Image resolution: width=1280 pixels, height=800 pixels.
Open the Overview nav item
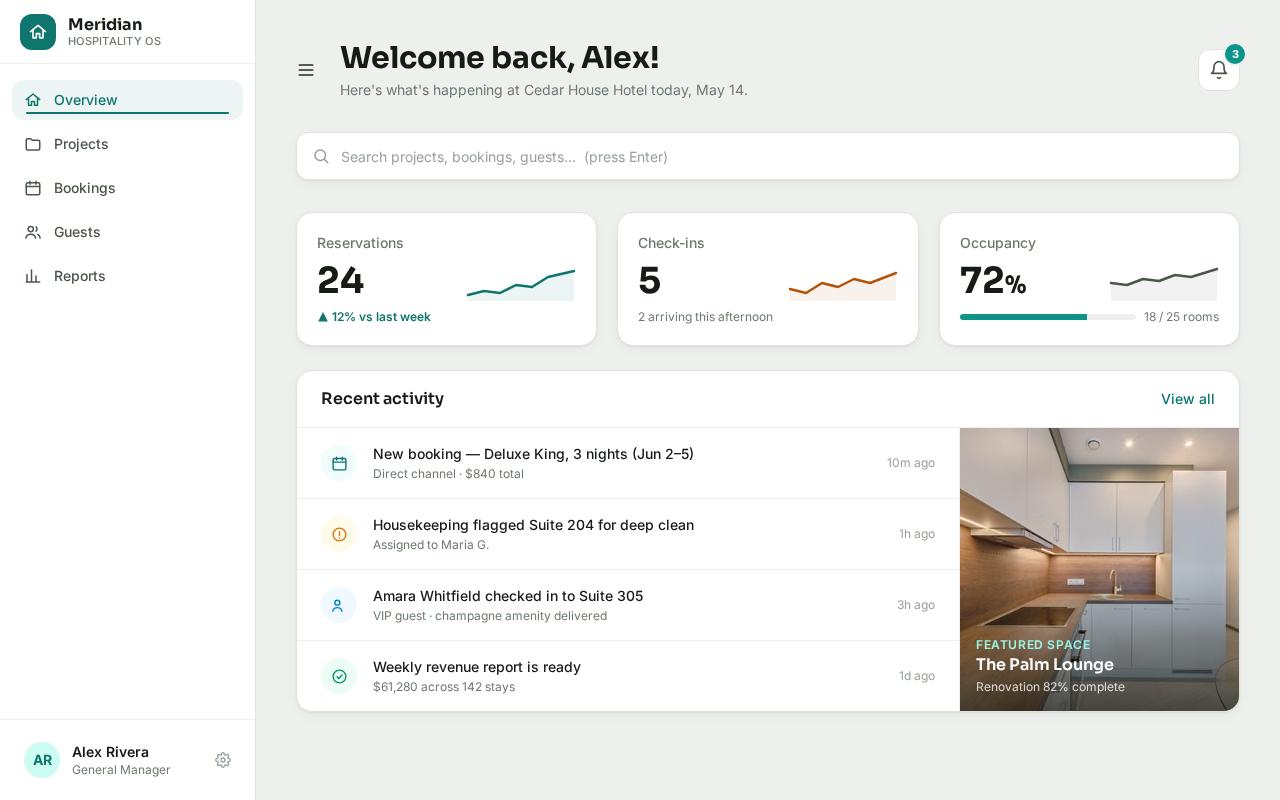click(x=127, y=100)
